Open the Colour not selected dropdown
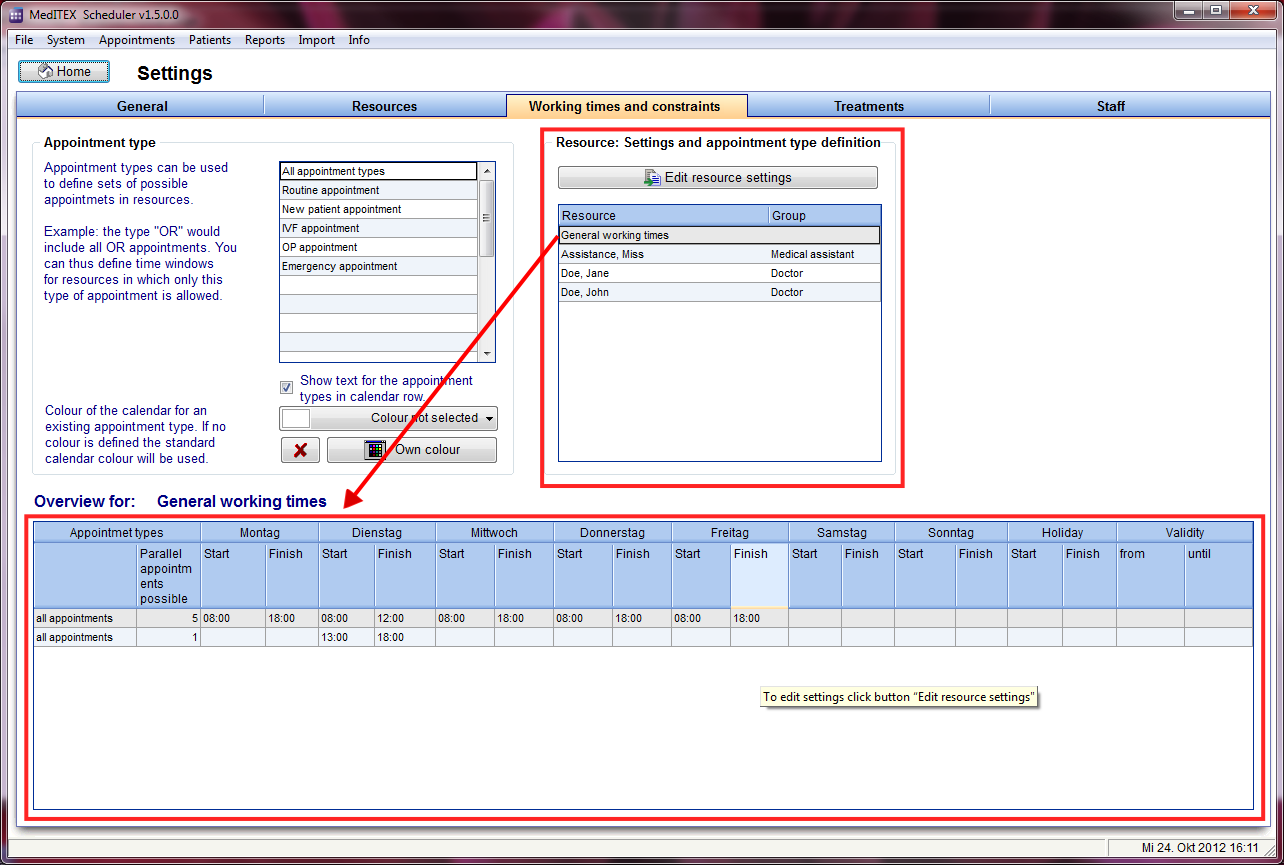Viewport: 1284px width, 865px height. pos(388,418)
